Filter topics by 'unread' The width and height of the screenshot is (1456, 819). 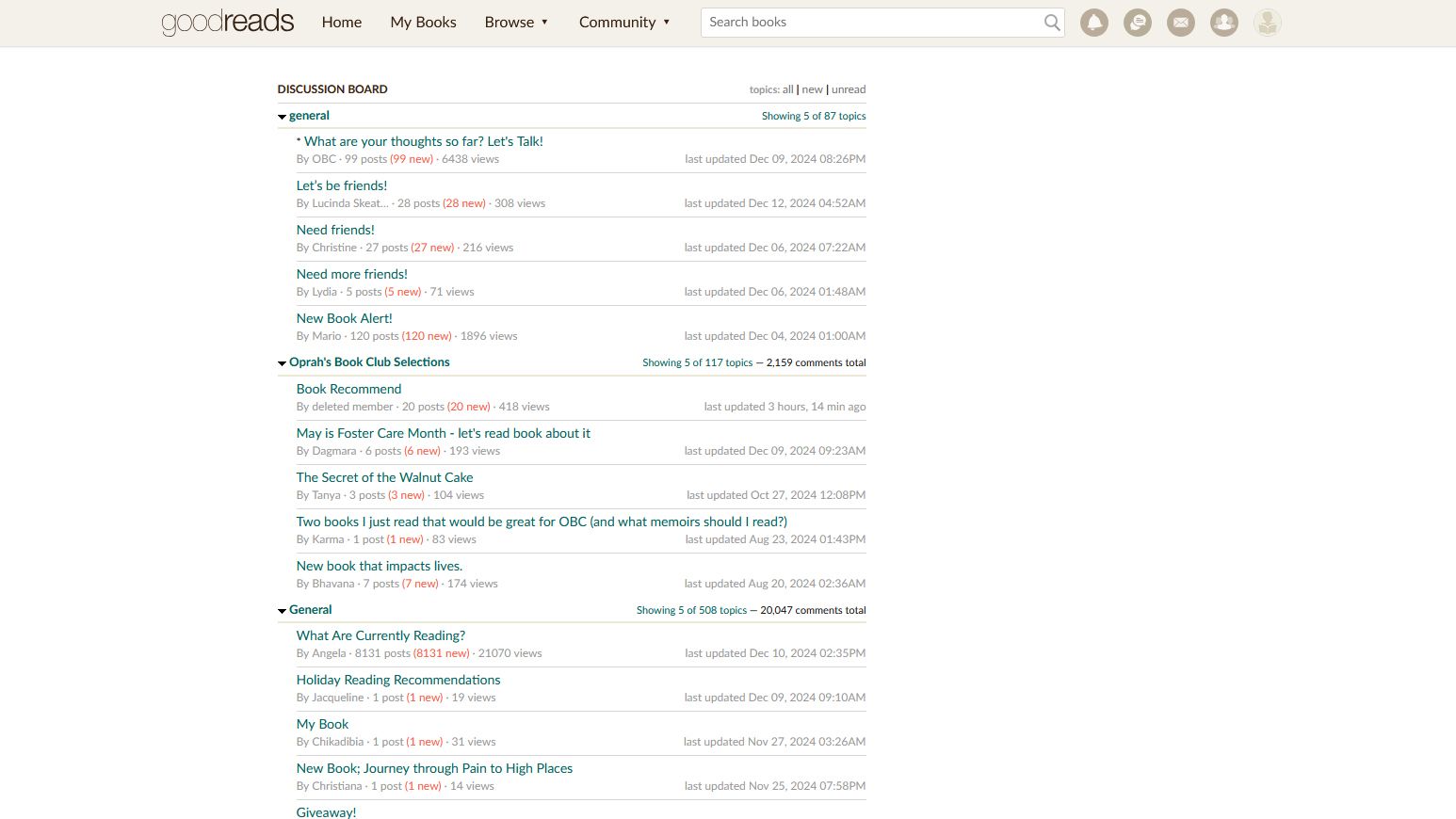coord(849,89)
